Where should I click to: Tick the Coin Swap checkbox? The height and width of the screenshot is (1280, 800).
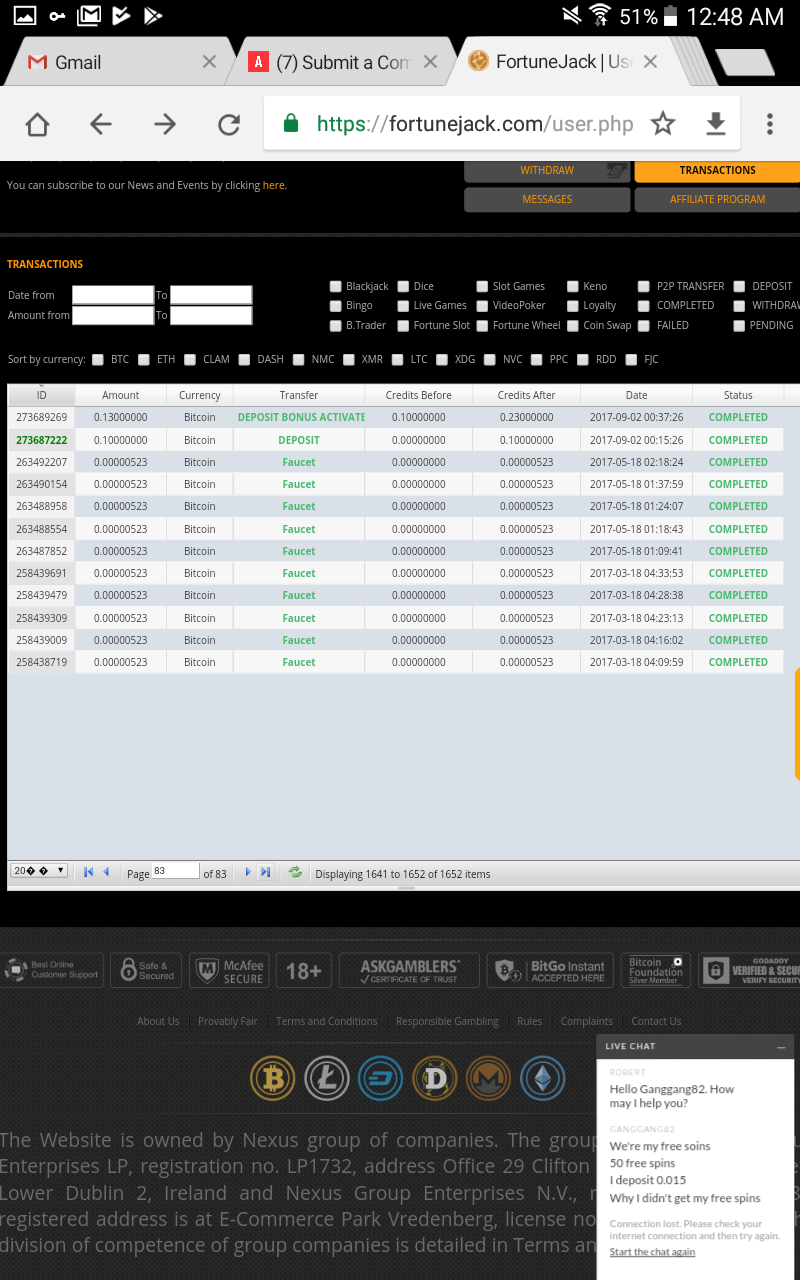pyautogui.click(x=573, y=325)
